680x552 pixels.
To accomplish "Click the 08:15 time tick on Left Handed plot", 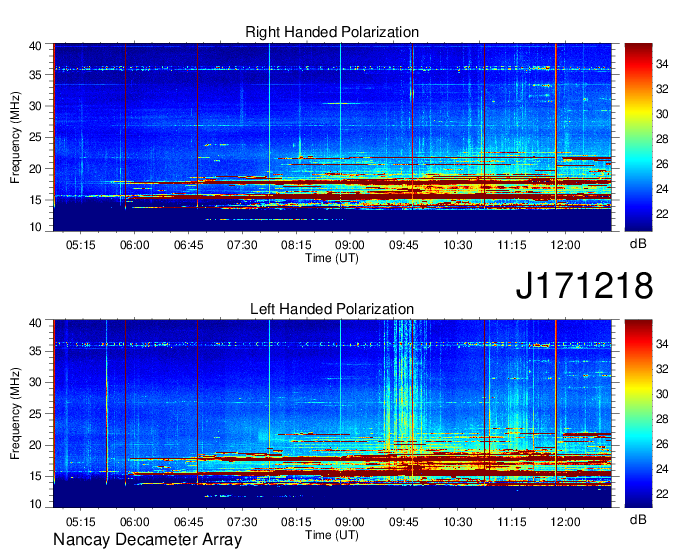I will (x=296, y=521).
